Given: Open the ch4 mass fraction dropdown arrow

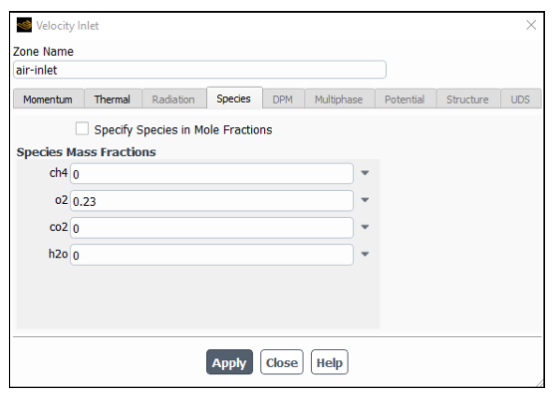Looking at the screenshot, I should click(365, 173).
